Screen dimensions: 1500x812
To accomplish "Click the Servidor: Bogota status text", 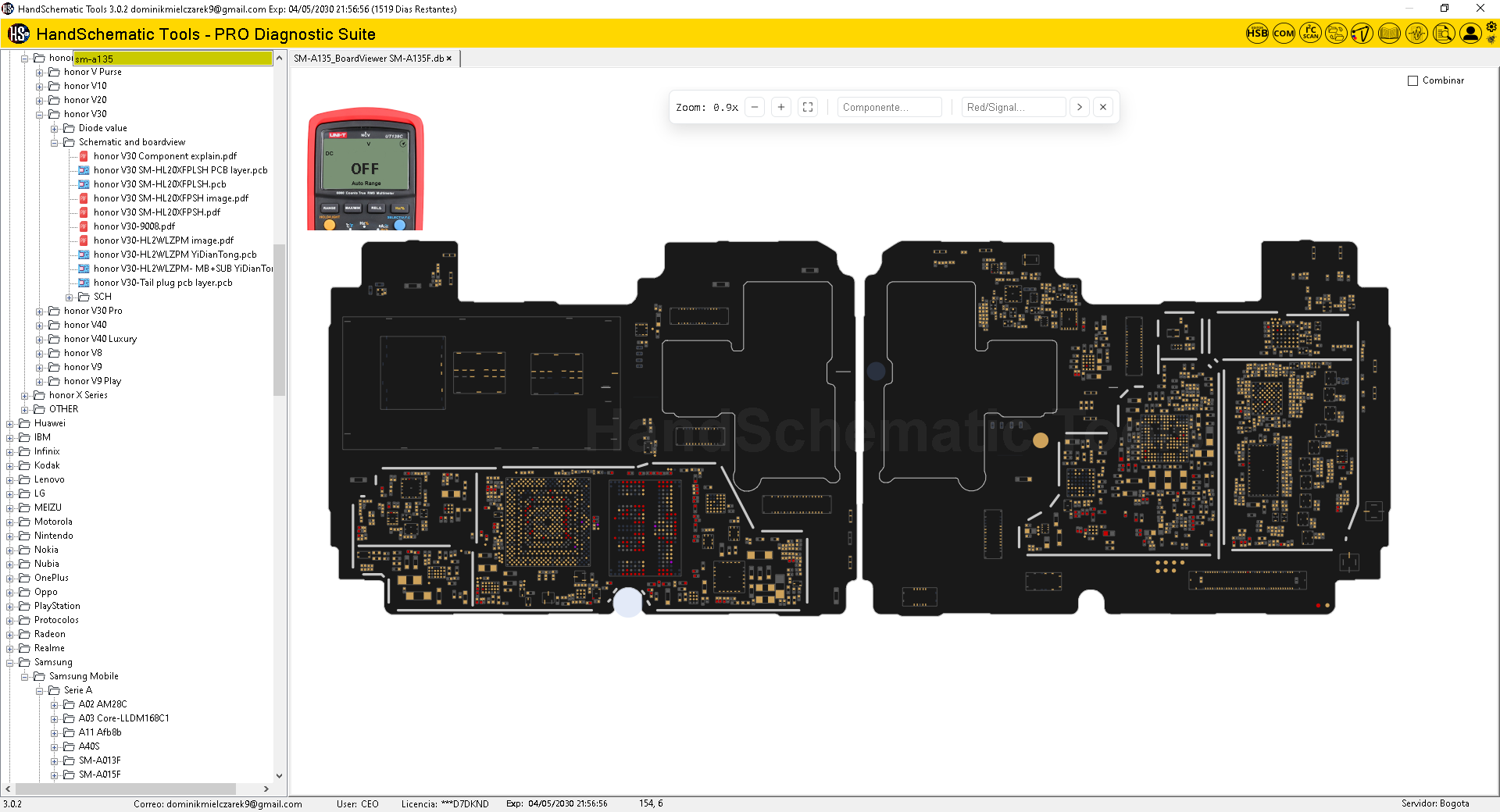I will (x=1435, y=803).
